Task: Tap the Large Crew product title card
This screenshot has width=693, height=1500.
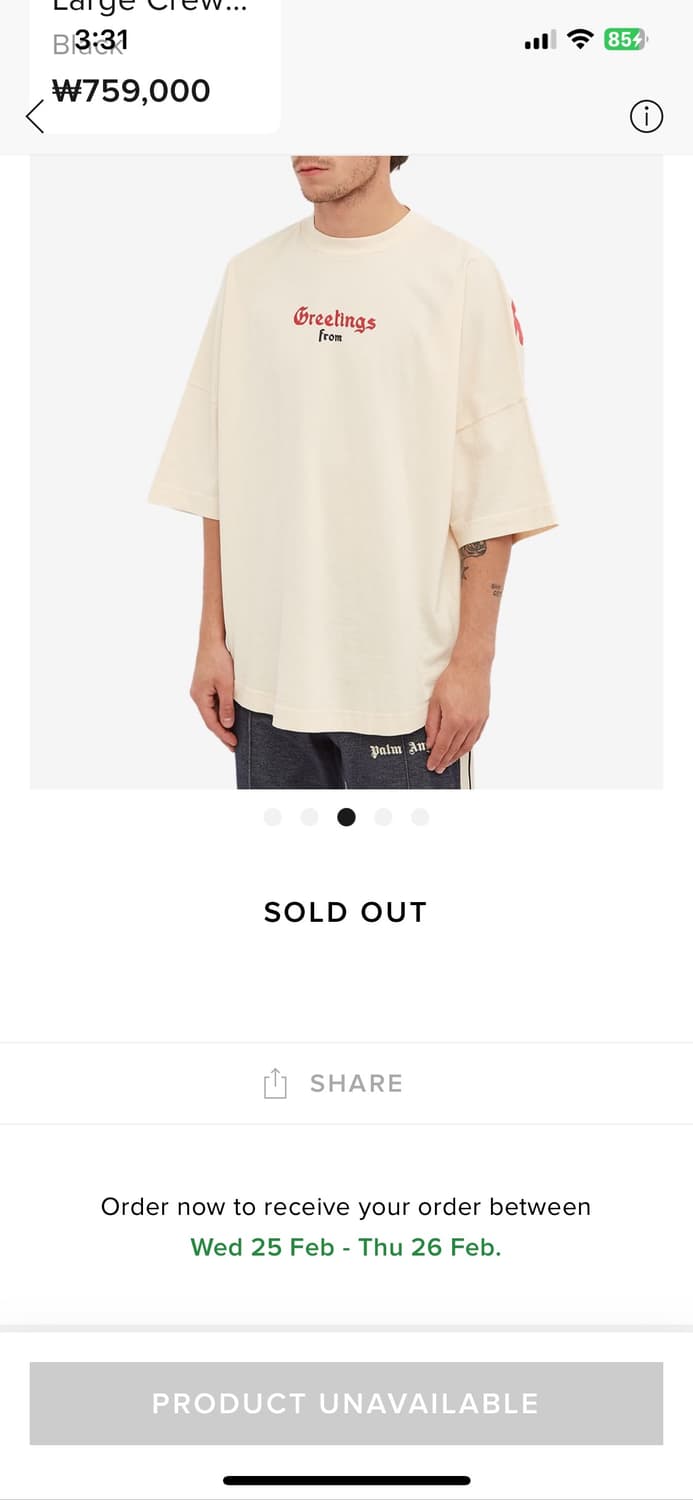Action: pos(155,66)
